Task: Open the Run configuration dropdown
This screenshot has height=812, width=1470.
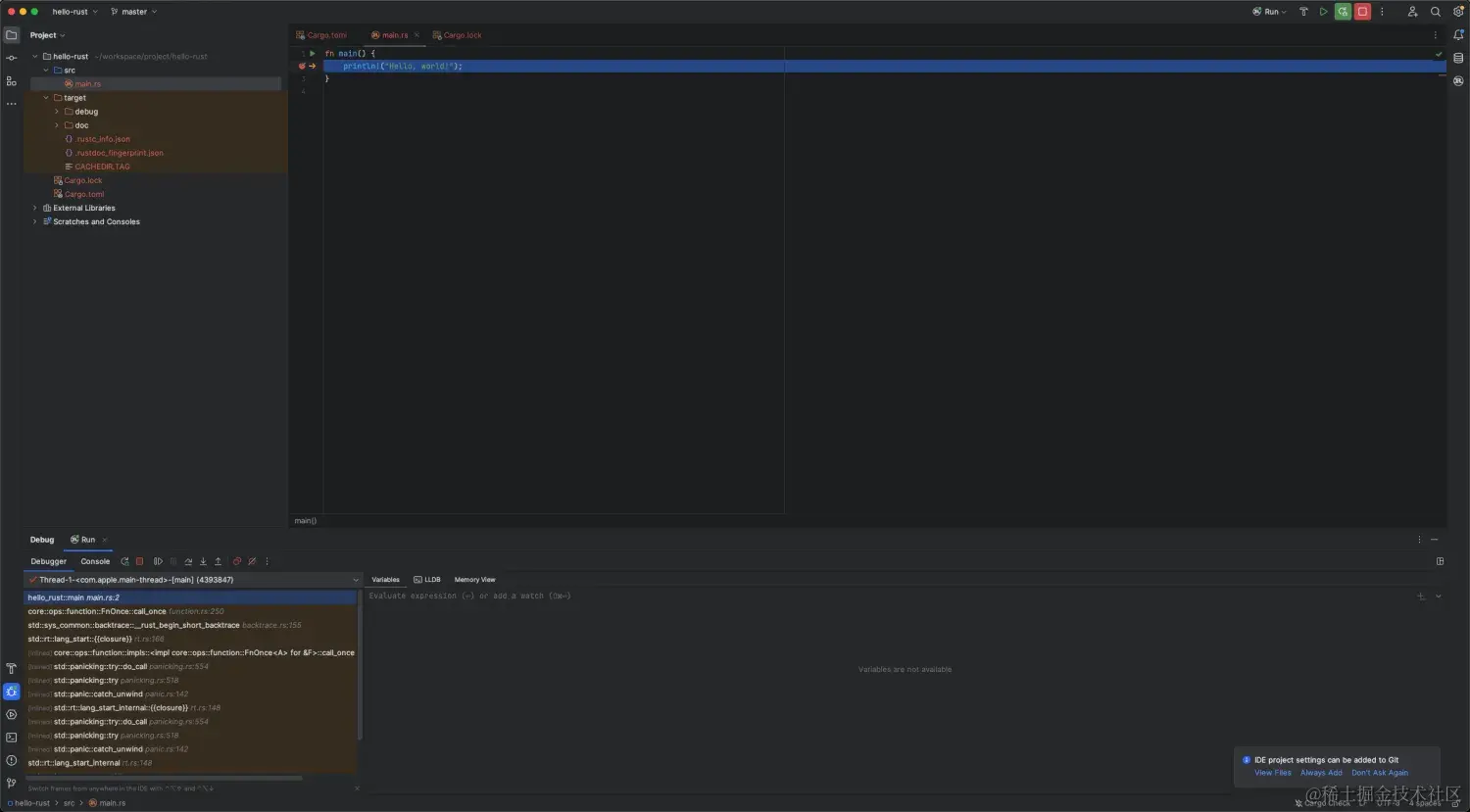Action: coord(1270,12)
